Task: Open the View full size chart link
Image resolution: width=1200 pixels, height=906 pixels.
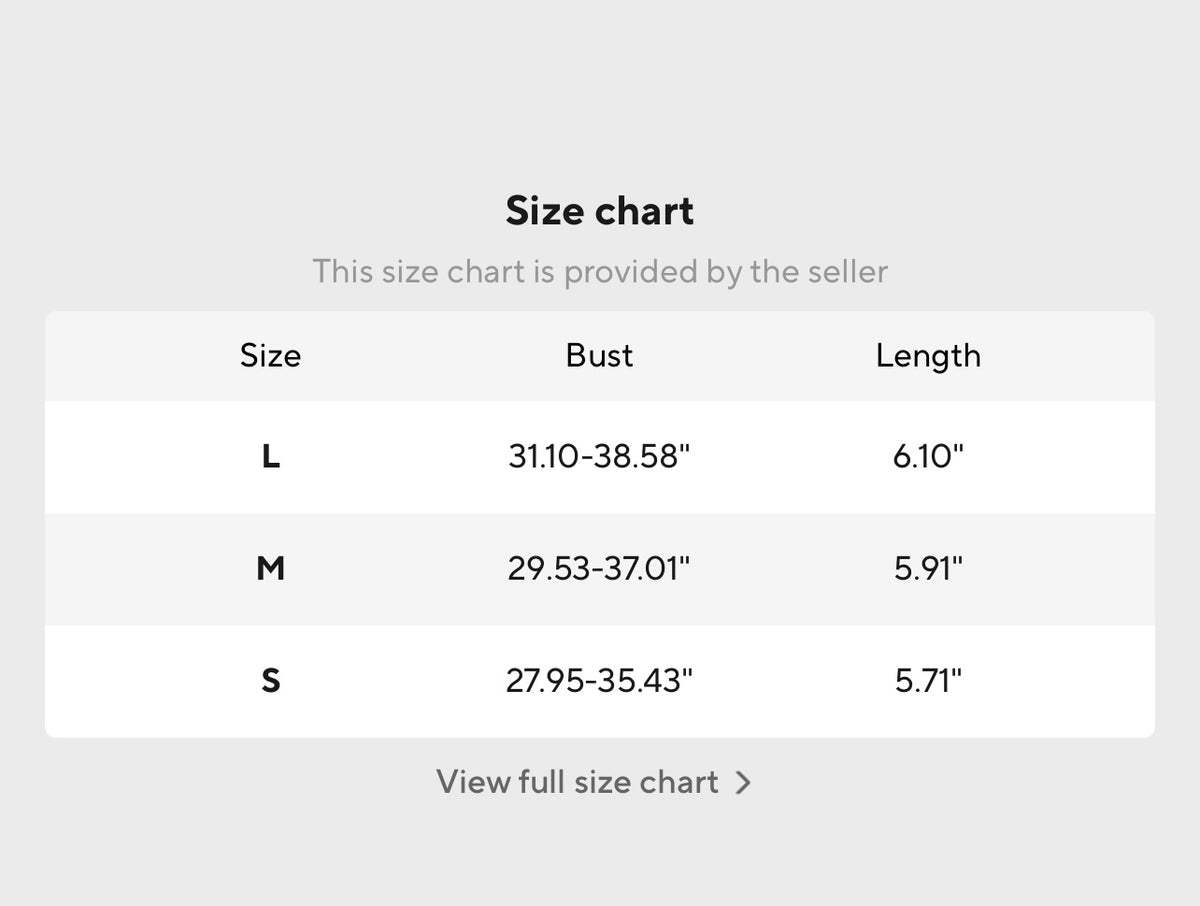Action: [577, 782]
